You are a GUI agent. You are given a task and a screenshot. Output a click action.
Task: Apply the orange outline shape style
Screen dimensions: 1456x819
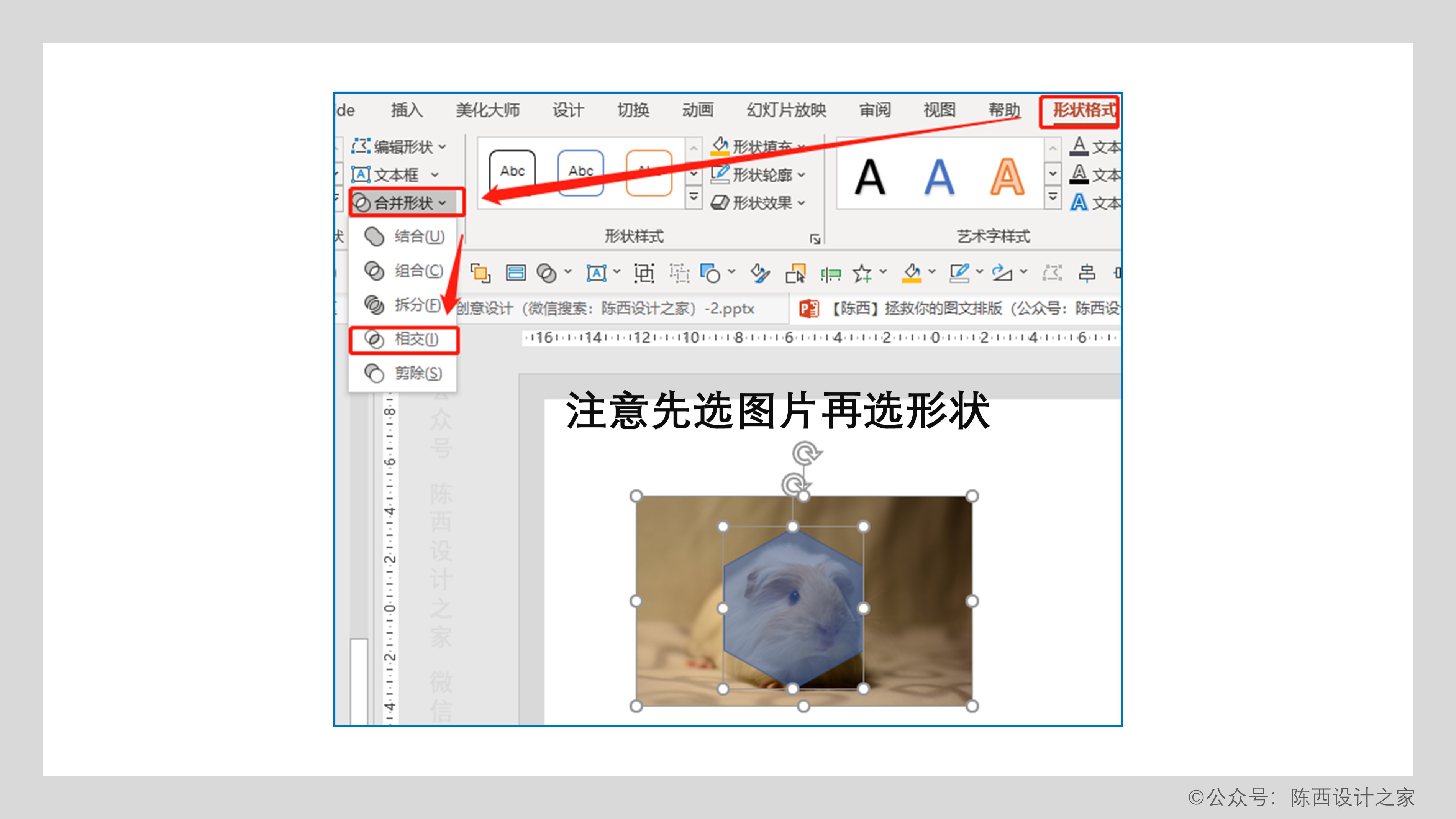coord(649,172)
